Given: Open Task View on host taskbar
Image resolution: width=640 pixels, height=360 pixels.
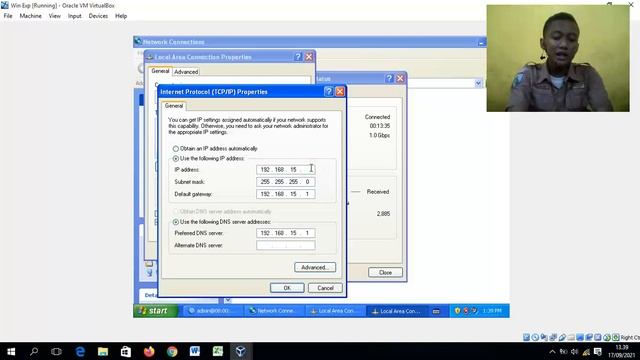Looking at the screenshot, I should point(56,351).
